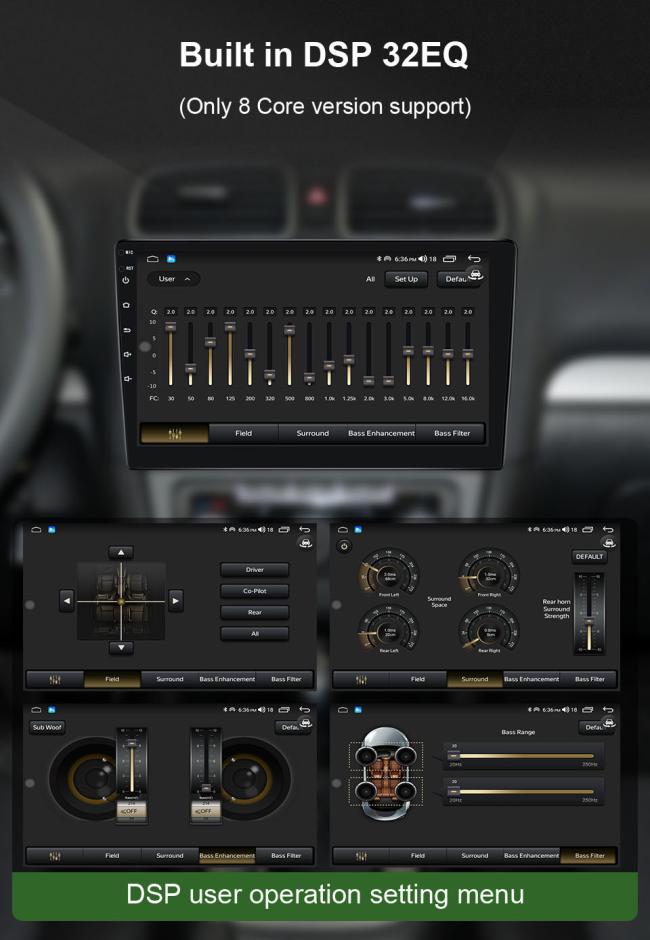Viewport: 650px width, 940px height.
Task: Tap the back arrow on the top equalizer screen
Action: click(474, 259)
